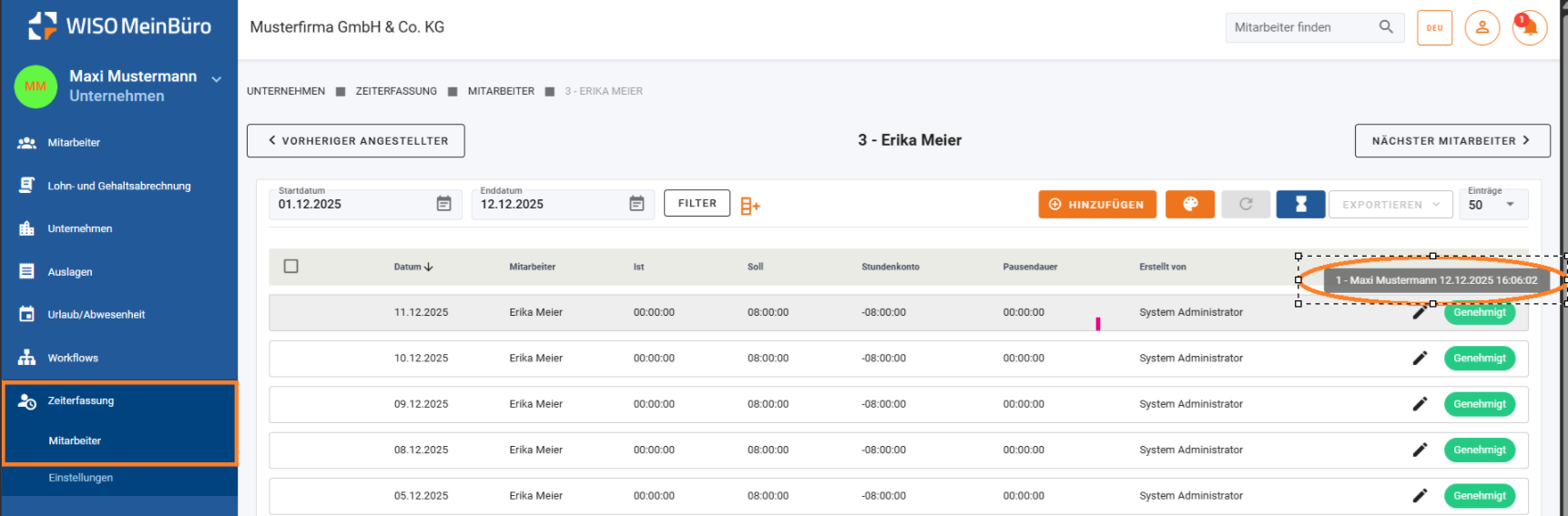
Task: Click the orange add-filter icon beside Filter
Action: 749,206
